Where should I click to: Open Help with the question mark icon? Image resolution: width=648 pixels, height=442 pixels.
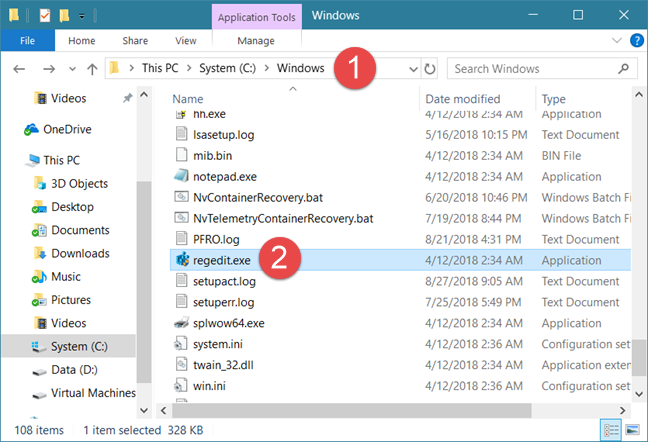637,40
